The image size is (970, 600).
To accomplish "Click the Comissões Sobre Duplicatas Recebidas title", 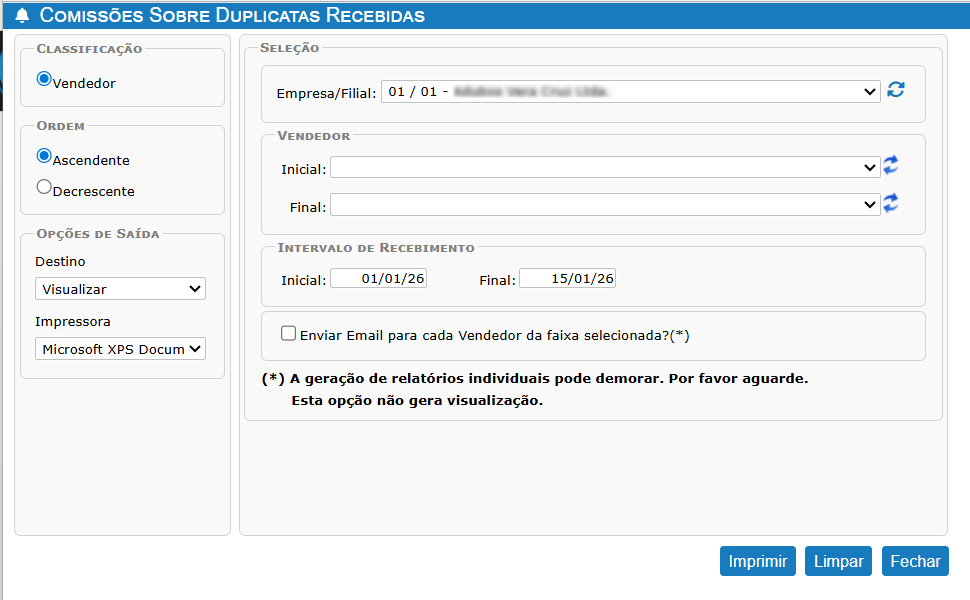I will click(x=232, y=16).
